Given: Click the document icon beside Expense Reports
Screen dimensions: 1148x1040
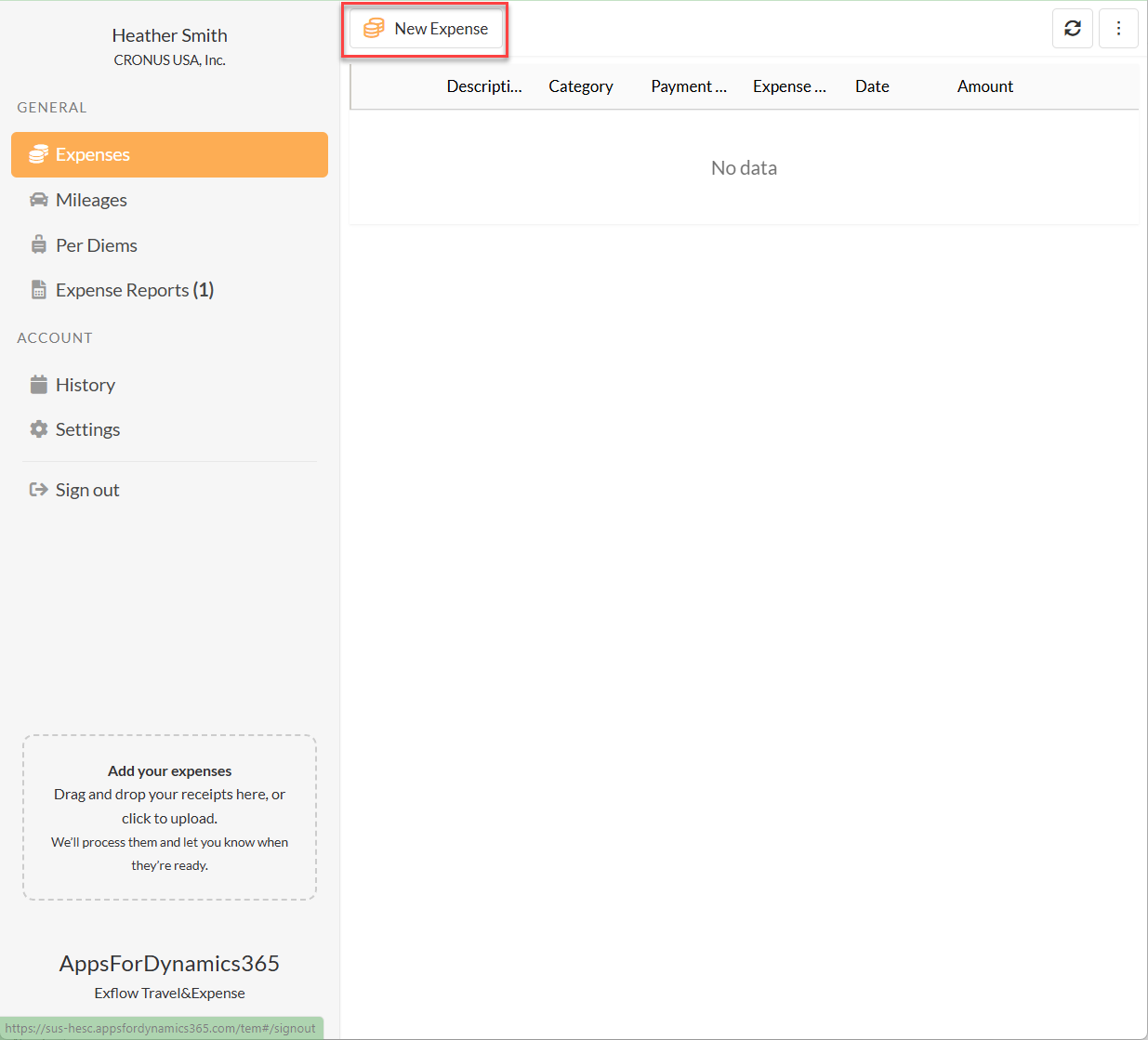Looking at the screenshot, I should click(x=38, y=290).
